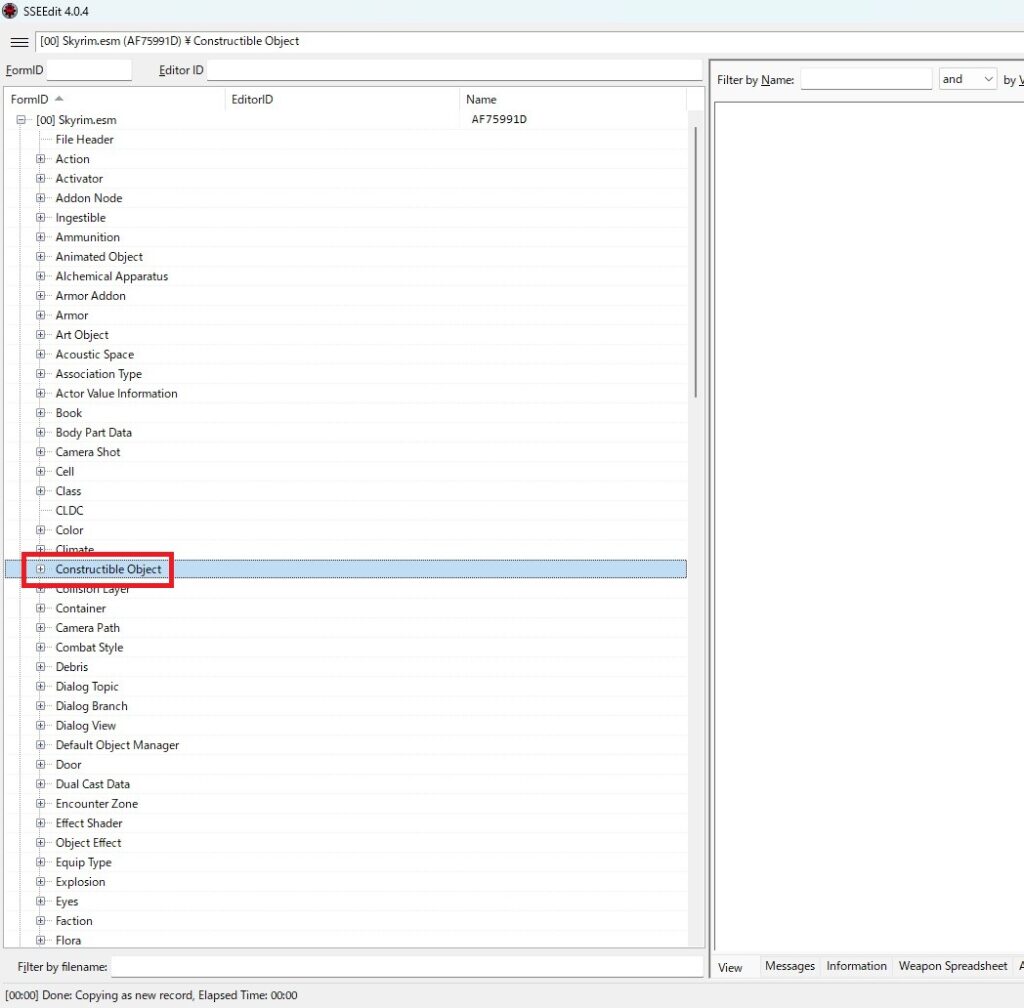Select the Weapon Spreadsheet tab
Image resolution: width=1024 pixels, height=1008 pixels.
952,966
